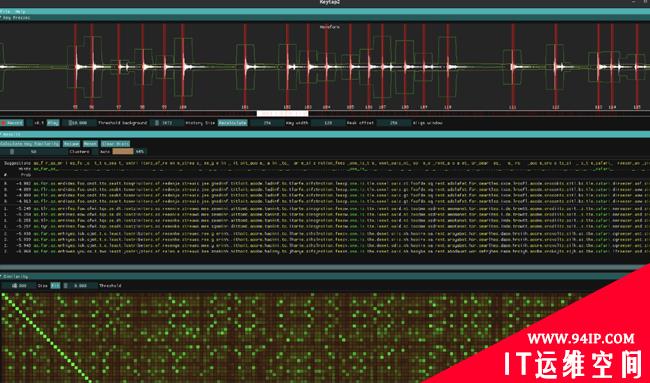650x383 pixels.
Task: Collapse the Results section header
Action: pos(325,134)
